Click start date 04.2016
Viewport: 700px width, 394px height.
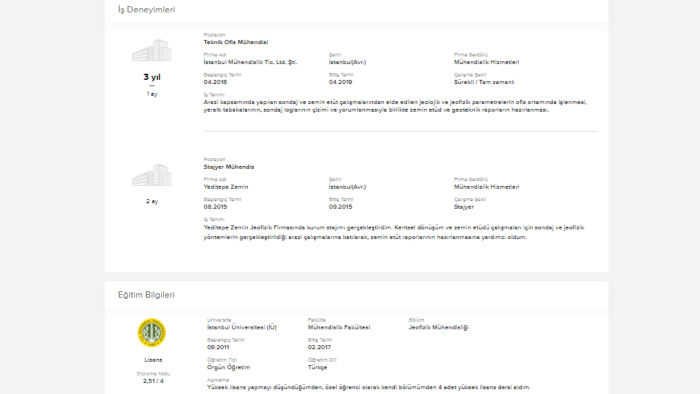(x=215, y=82)
